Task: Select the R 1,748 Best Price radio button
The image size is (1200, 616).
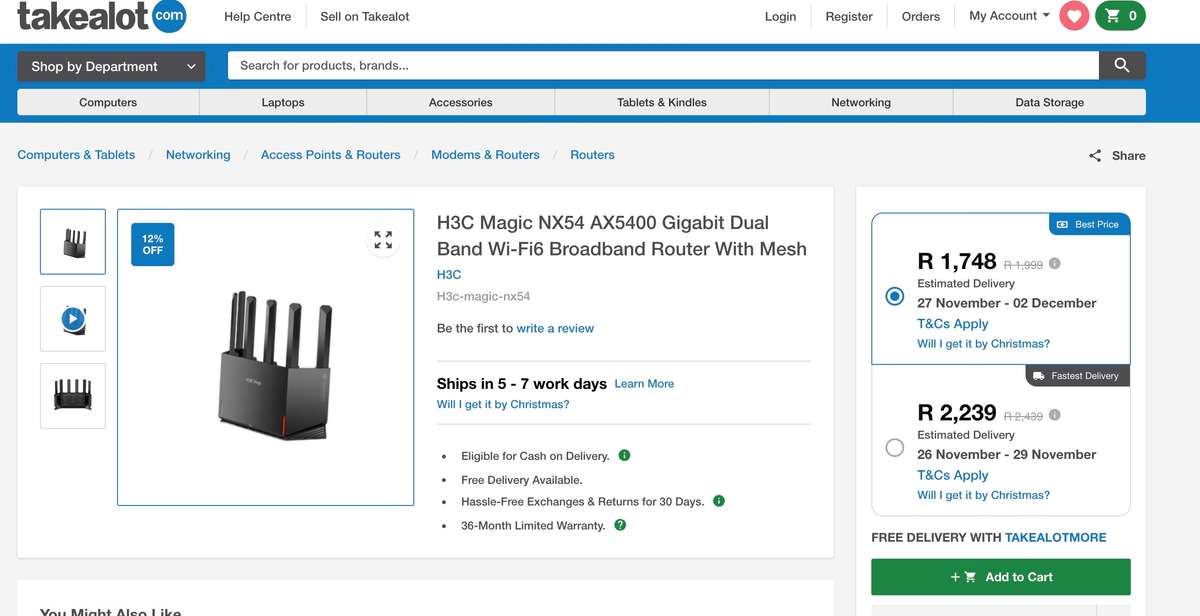Action: point(895,296)
